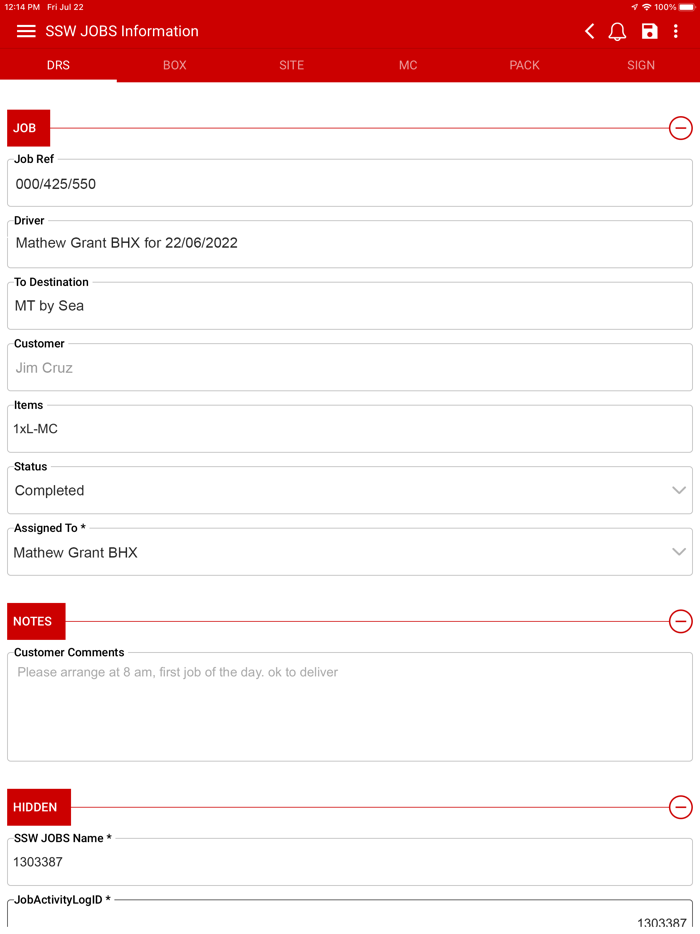
Task: Check the battery indicator in status bar
Action: pos(686,7)
